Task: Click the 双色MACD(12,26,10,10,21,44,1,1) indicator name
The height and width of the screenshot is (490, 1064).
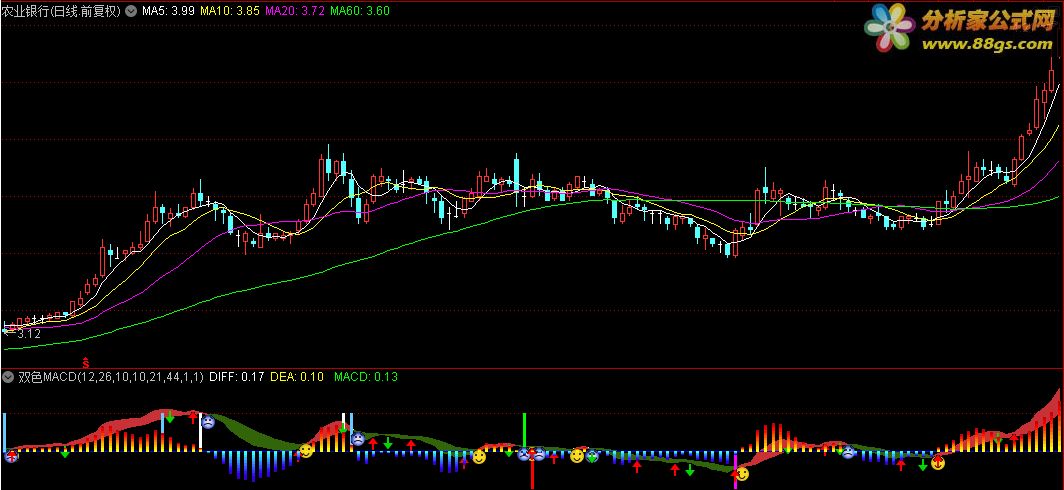Action: tap(111, 377)
